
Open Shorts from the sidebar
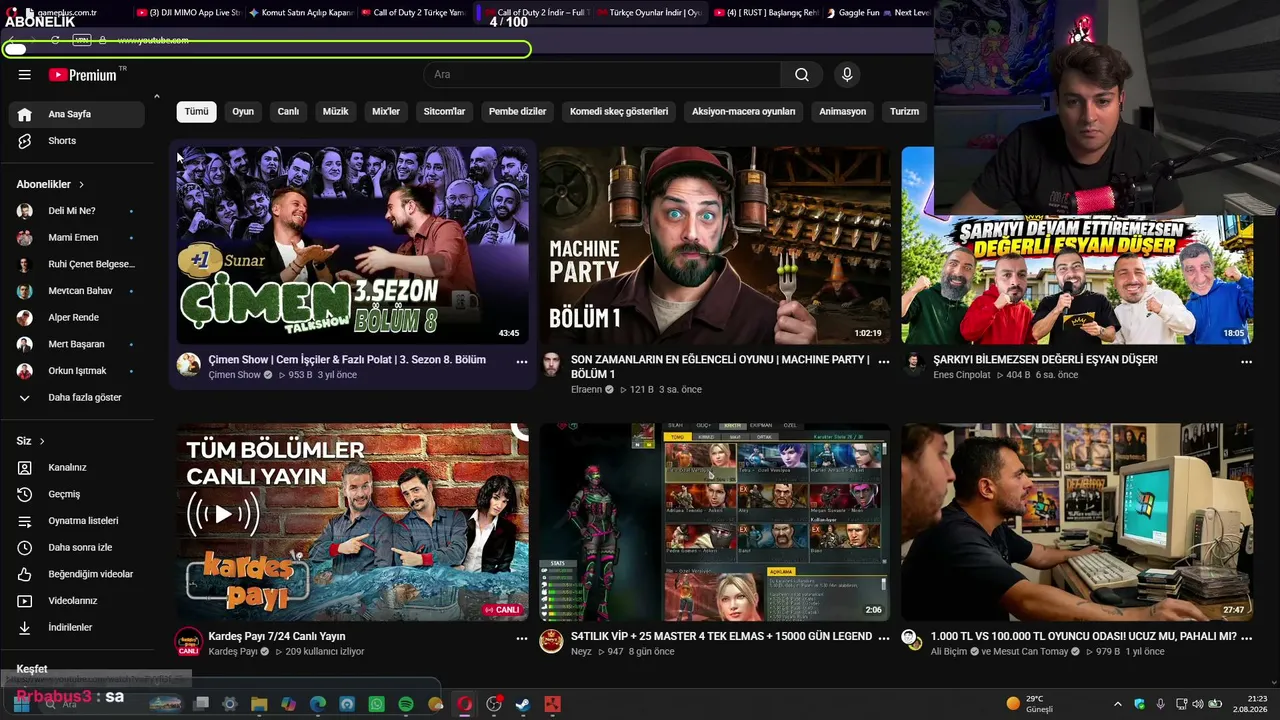(76, 141)
